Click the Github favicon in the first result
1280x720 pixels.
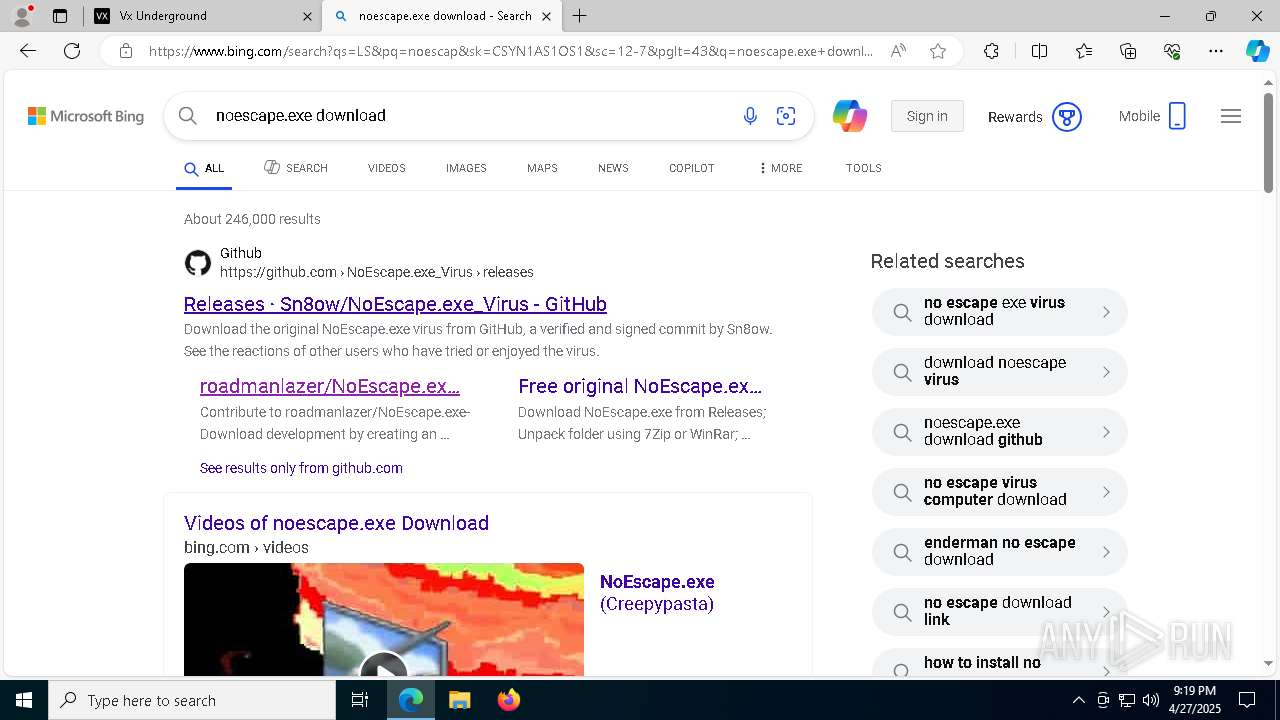pyautogui.click(x=198, y=263)
